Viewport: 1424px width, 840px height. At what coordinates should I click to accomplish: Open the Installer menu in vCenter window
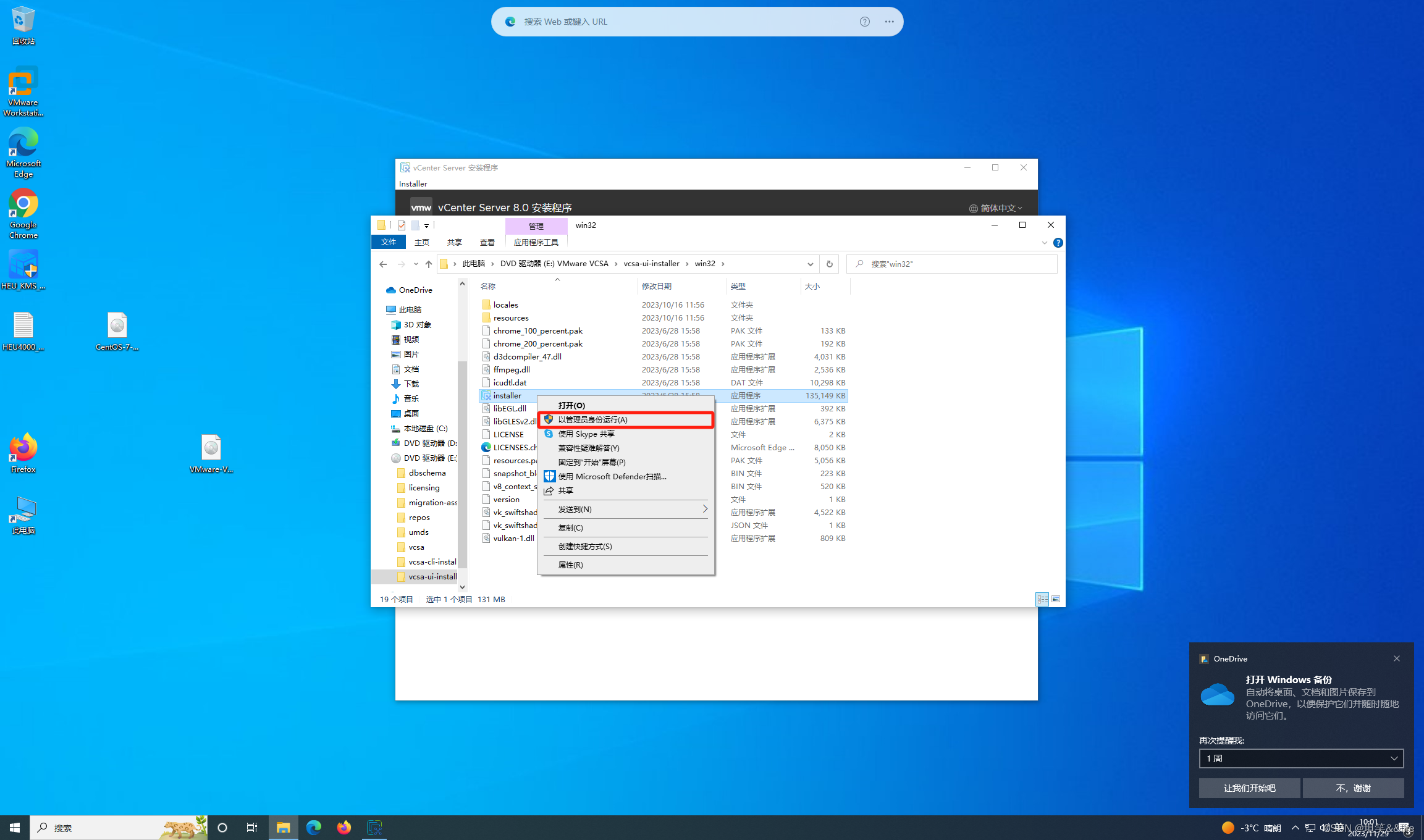[x=413, y=183]
